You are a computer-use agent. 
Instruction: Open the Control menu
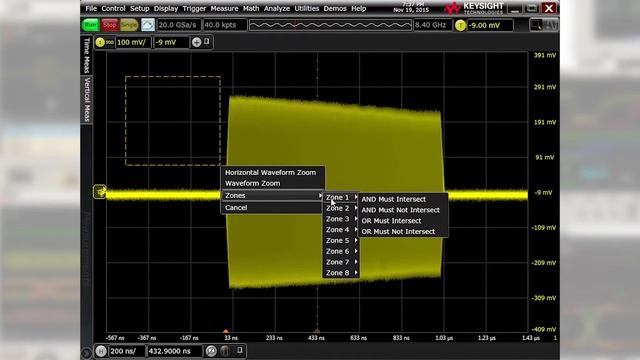pyautogui.click(x=113, y=9)
